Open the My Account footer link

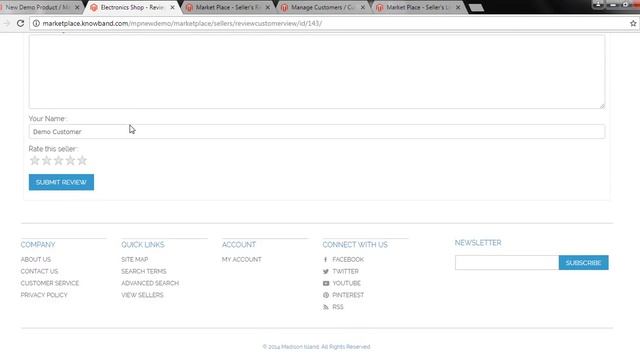[x=242, y=260]
